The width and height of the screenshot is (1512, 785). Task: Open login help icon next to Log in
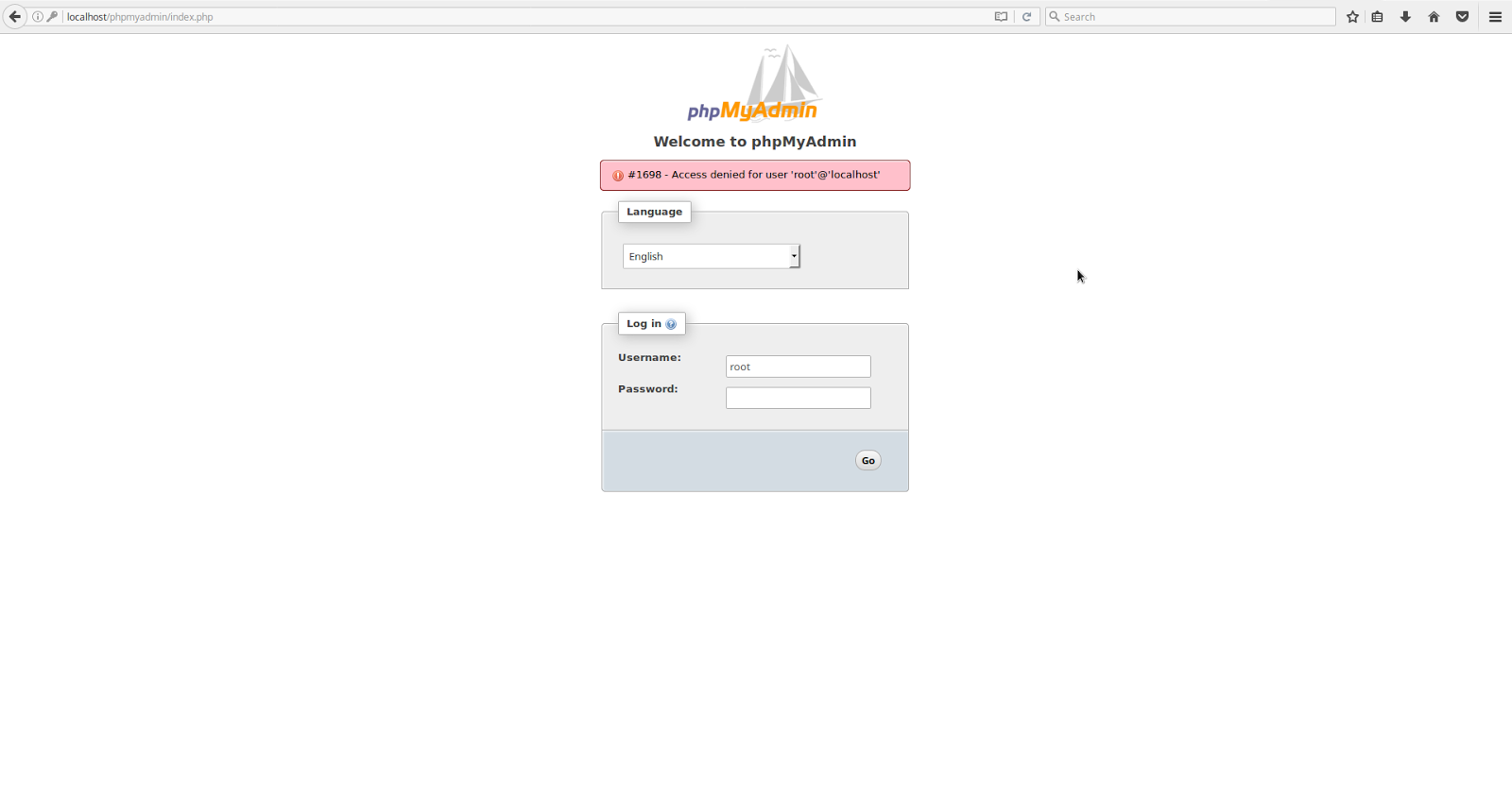pos(671,324)
